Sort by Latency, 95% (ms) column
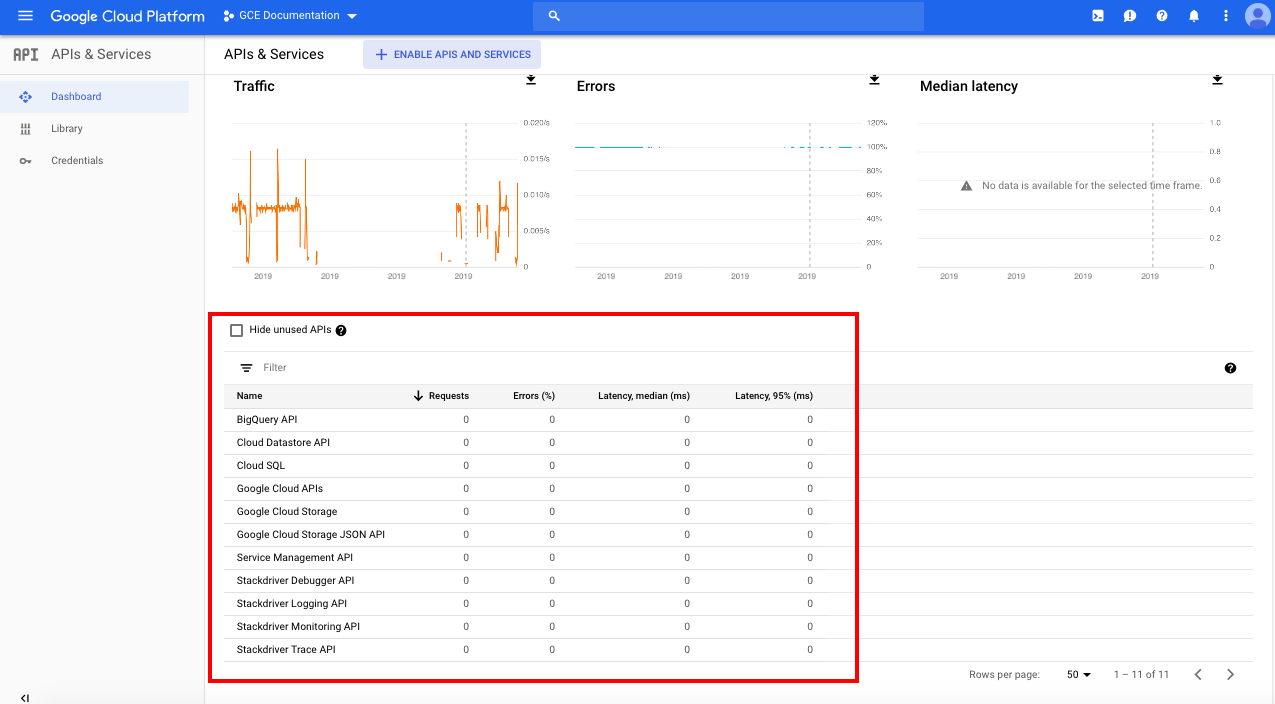 coord(774,396)
